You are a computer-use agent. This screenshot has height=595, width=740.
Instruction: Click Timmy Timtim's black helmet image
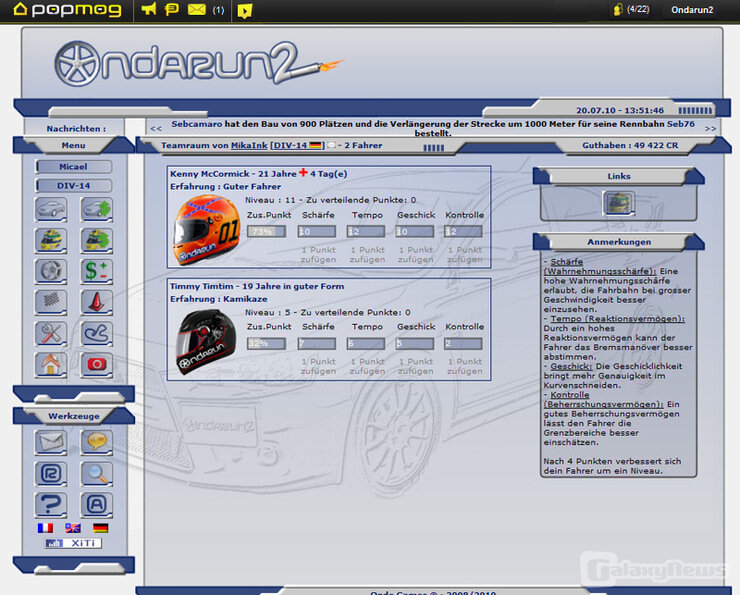click(206, 342)
